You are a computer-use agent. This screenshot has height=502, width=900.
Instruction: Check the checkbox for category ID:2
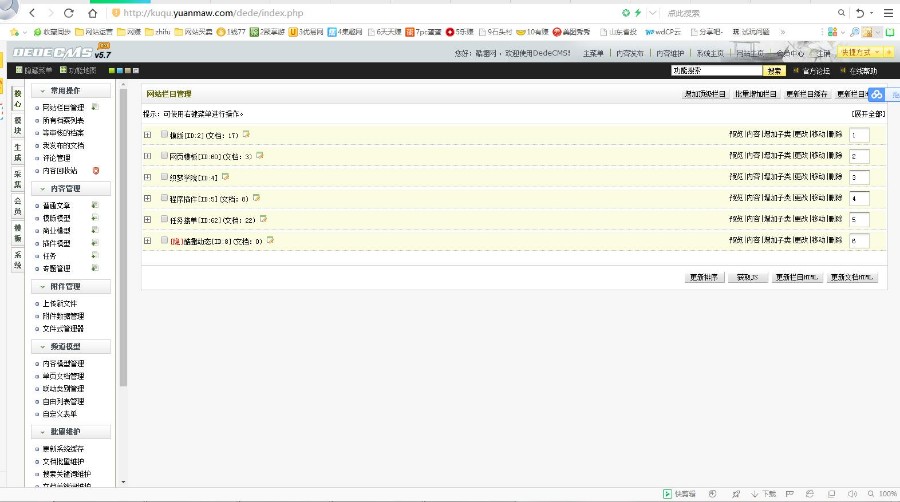click(x=164, y=135)
